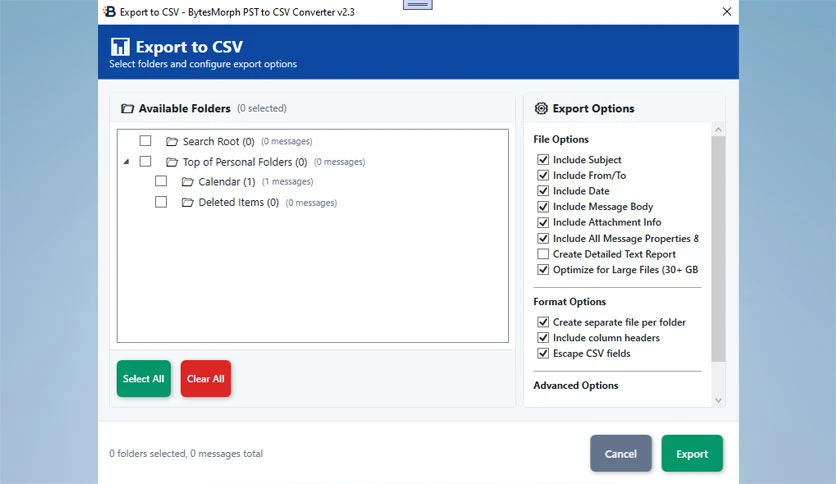Uncheck Optimize for Large Files option

click(x=543, y=269)
